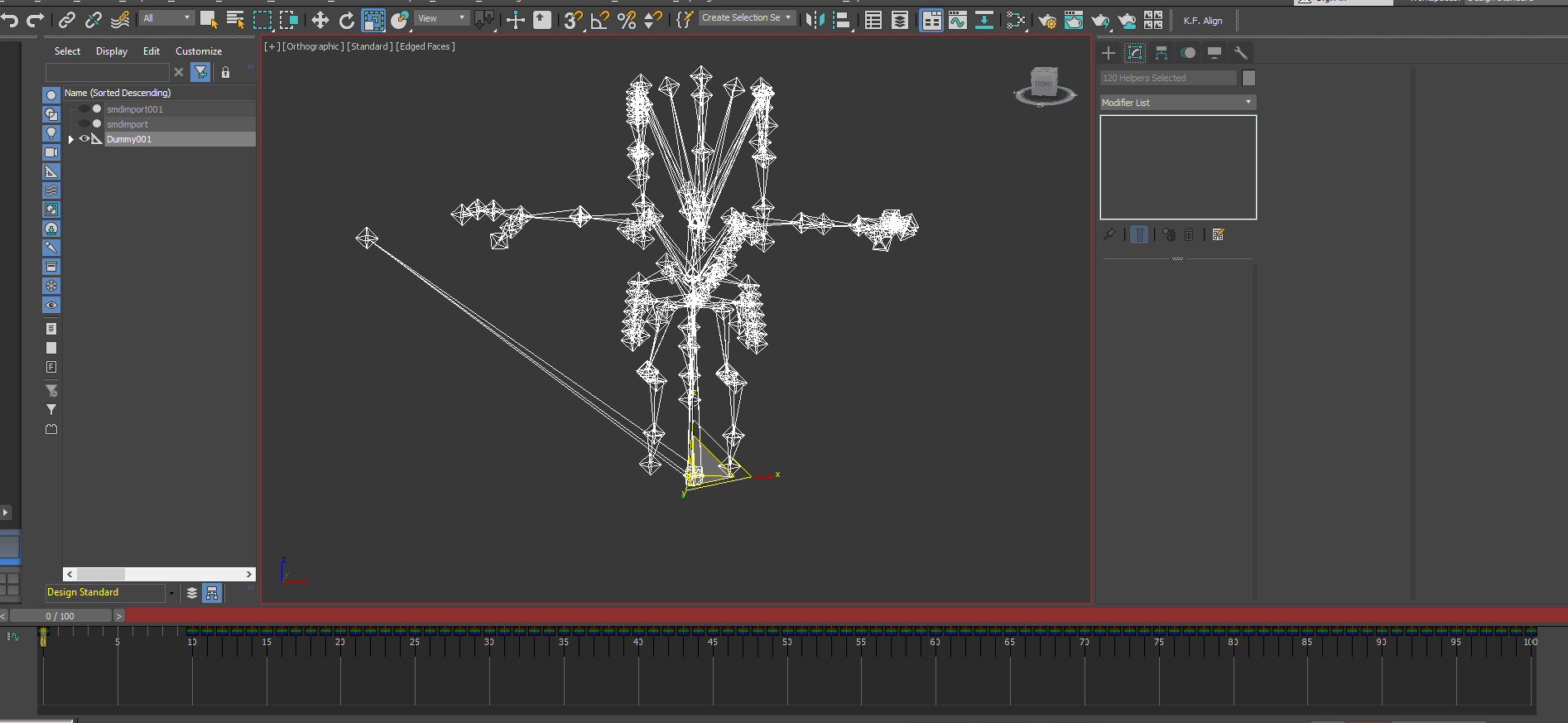The width and height of the screenshot is (1568, 723).
Task: Click the Undo arrow icon
Action: [x=10, y=20]
